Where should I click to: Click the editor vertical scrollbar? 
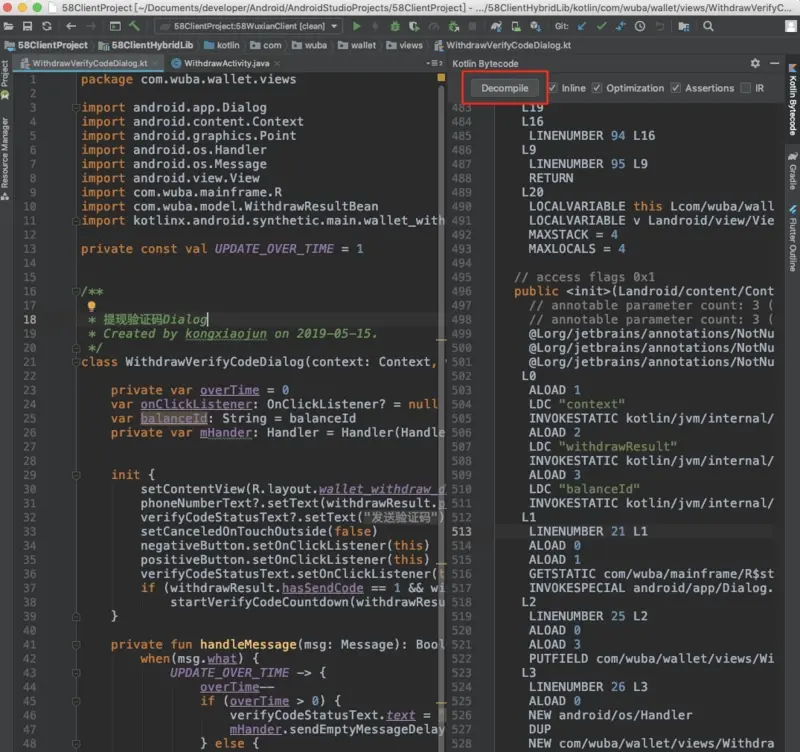tap(441, 416)
